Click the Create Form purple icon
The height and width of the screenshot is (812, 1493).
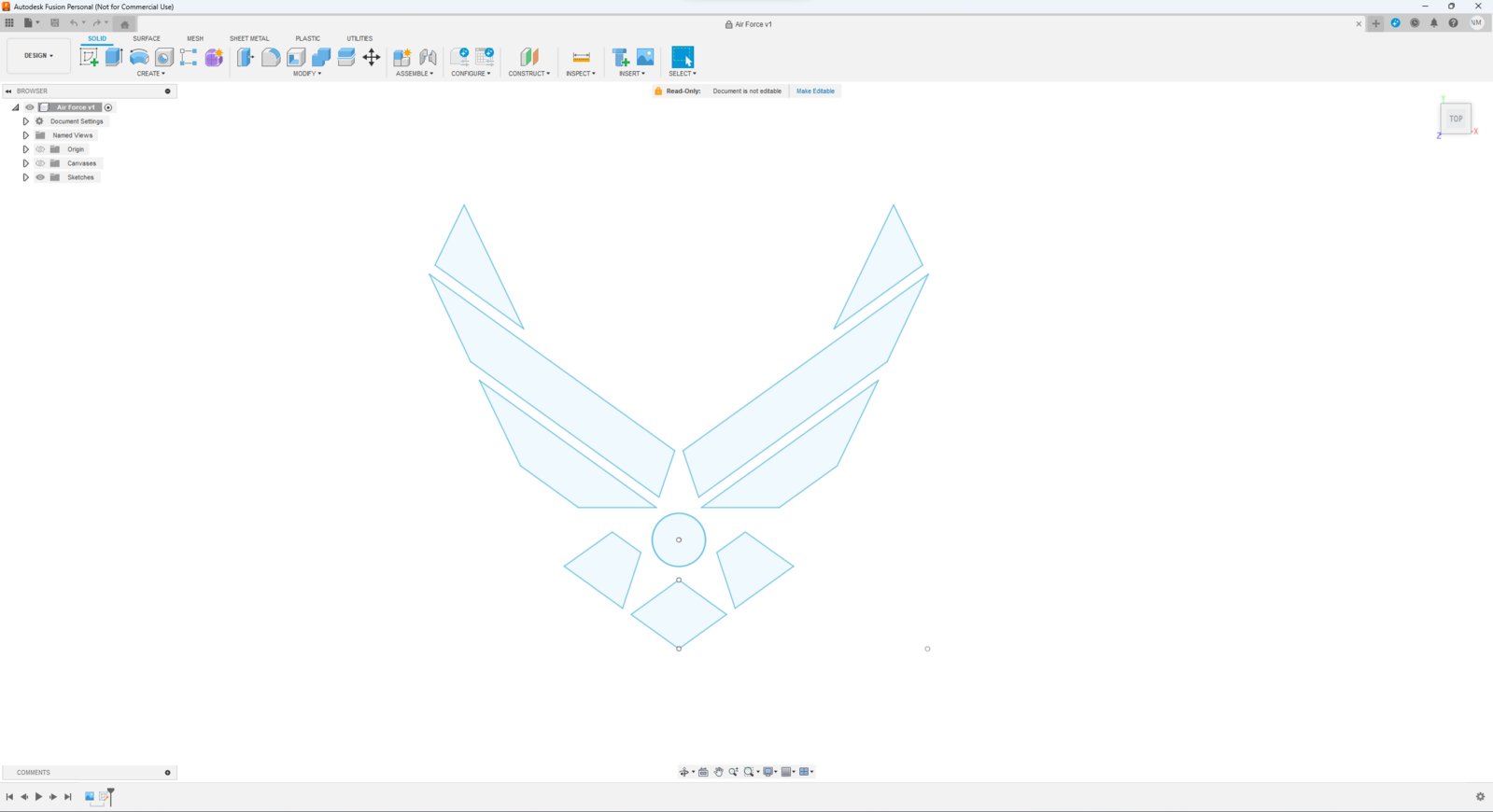tap(214, 57)
